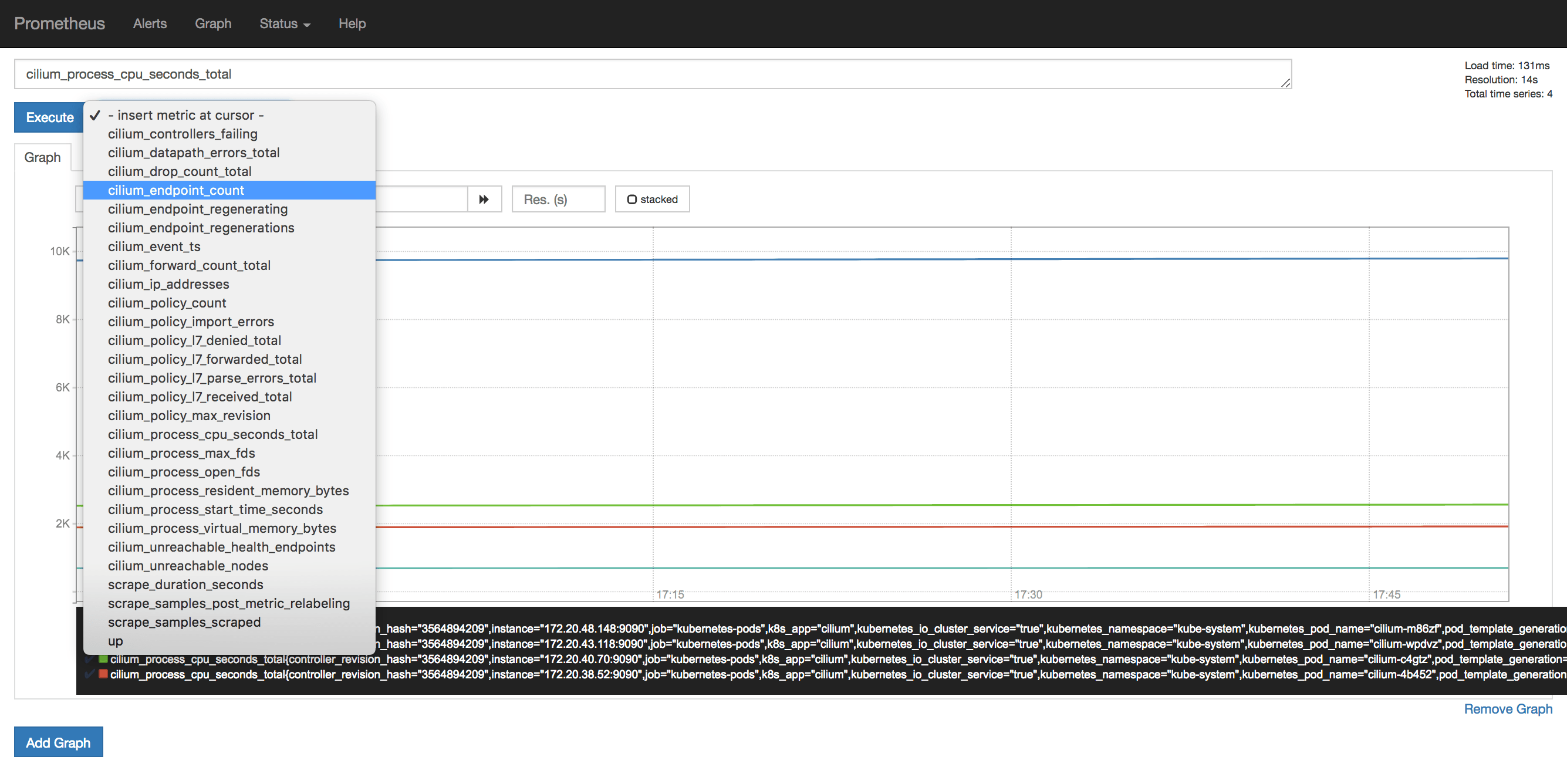Select the 'up' metric option
The width and height of the screenshot is (1567, 784).
(x=229, y=641)
